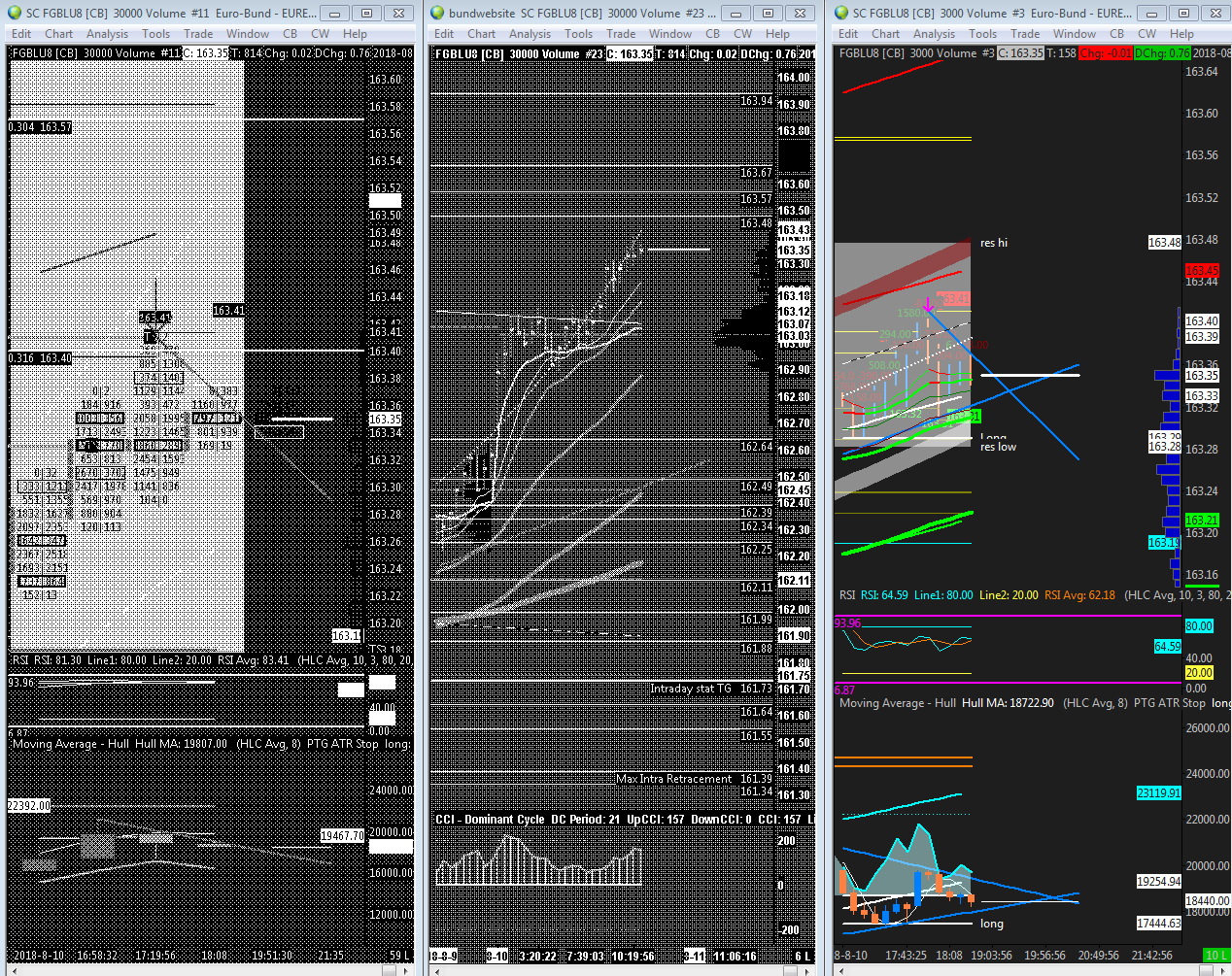Click the green DChg 0.76 box in chart #3

[1161, 53]
